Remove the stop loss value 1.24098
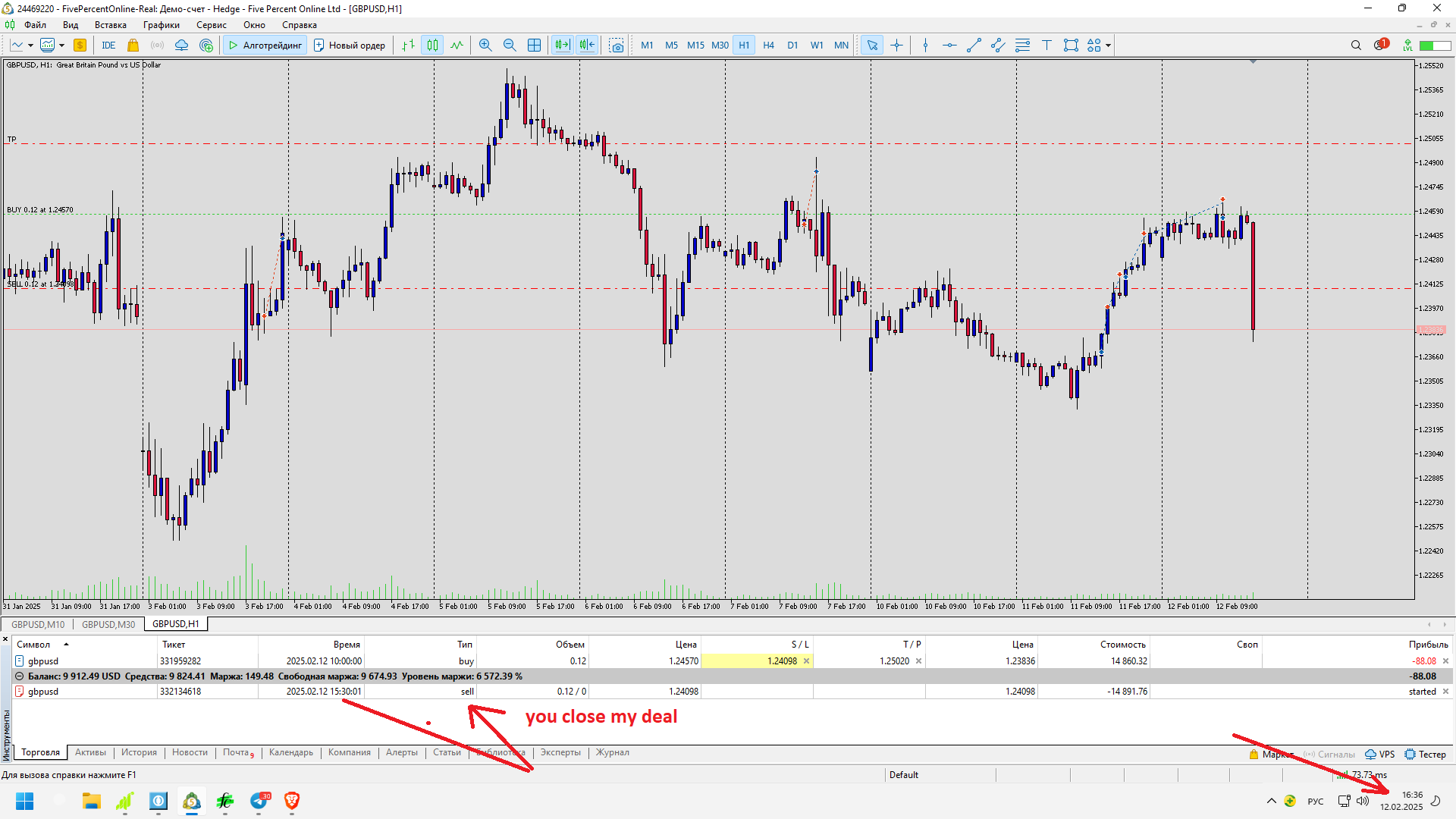Screen dimensions: 1456x819 (x=806, y=661)
